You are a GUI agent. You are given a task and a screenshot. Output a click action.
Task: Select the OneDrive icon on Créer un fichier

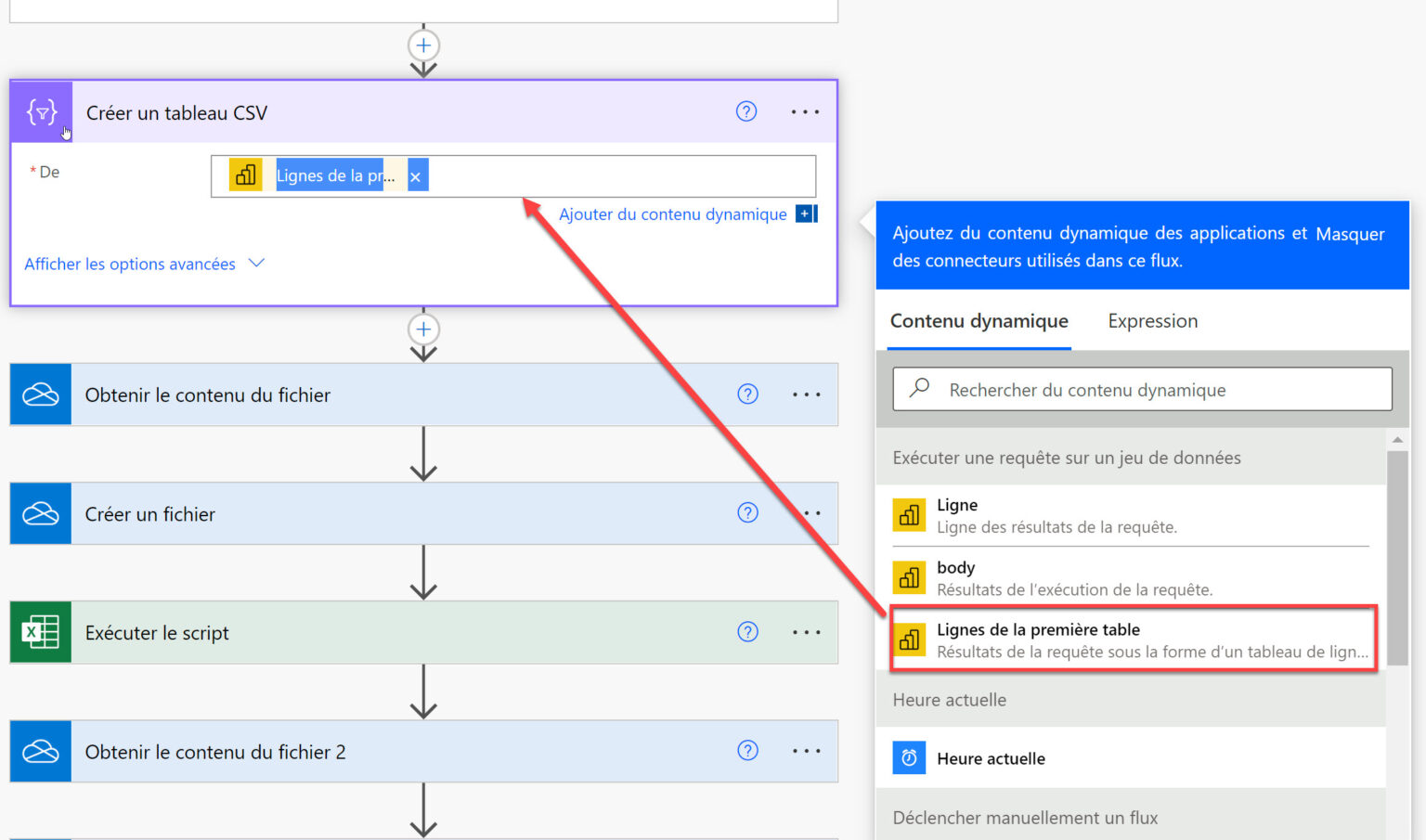(40, 513)
